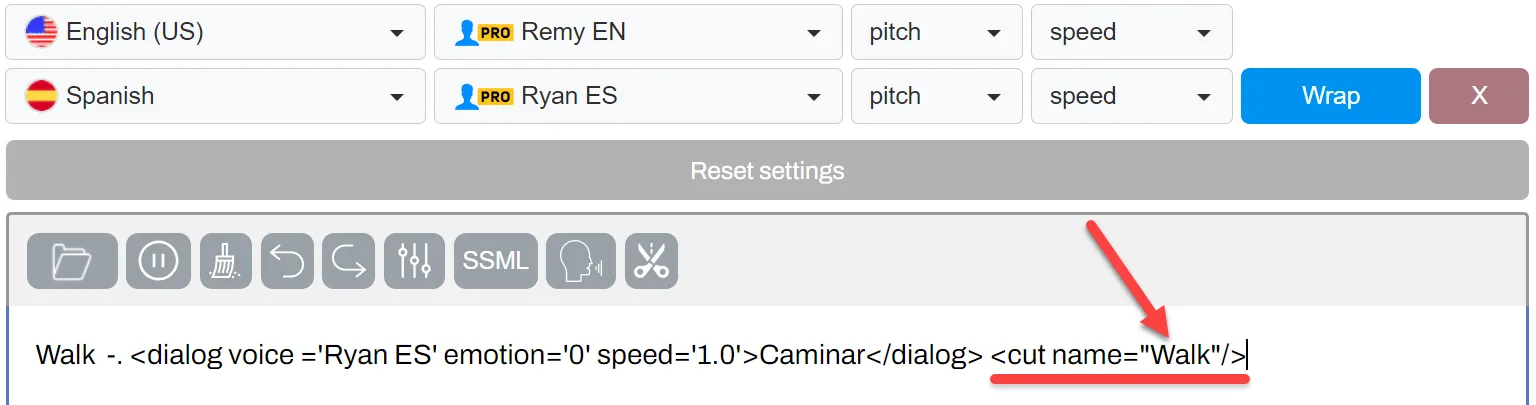Undo the last edit with the arrow icon
1536x405 pixels.
pos(287,262)
